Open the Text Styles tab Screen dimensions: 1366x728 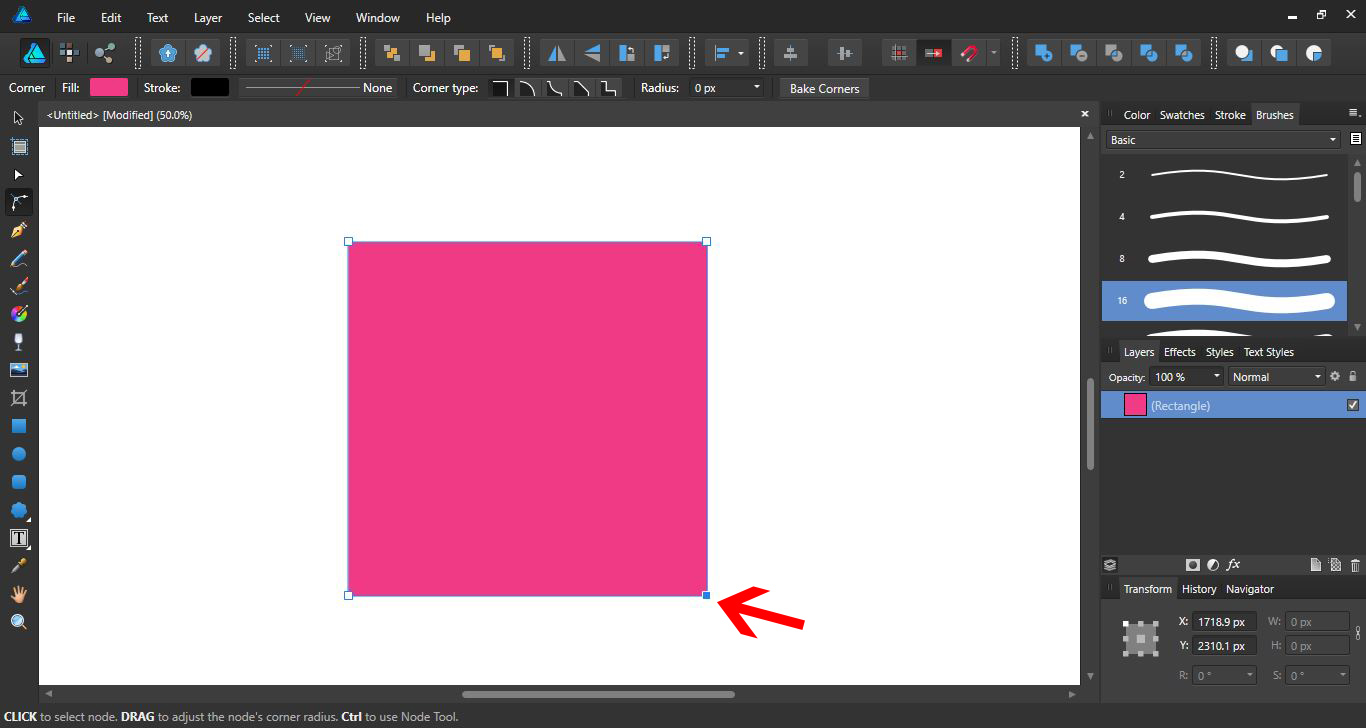(1269, 352)
